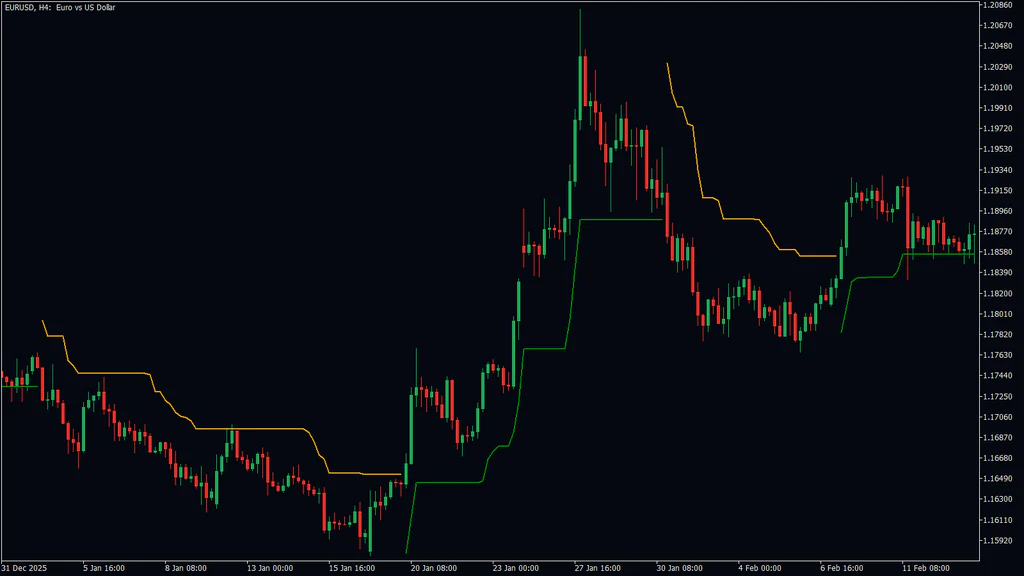Viewport: 1024px width, 576px height.
Task: Click the 1.18960 price axis label
Action: 998,211
